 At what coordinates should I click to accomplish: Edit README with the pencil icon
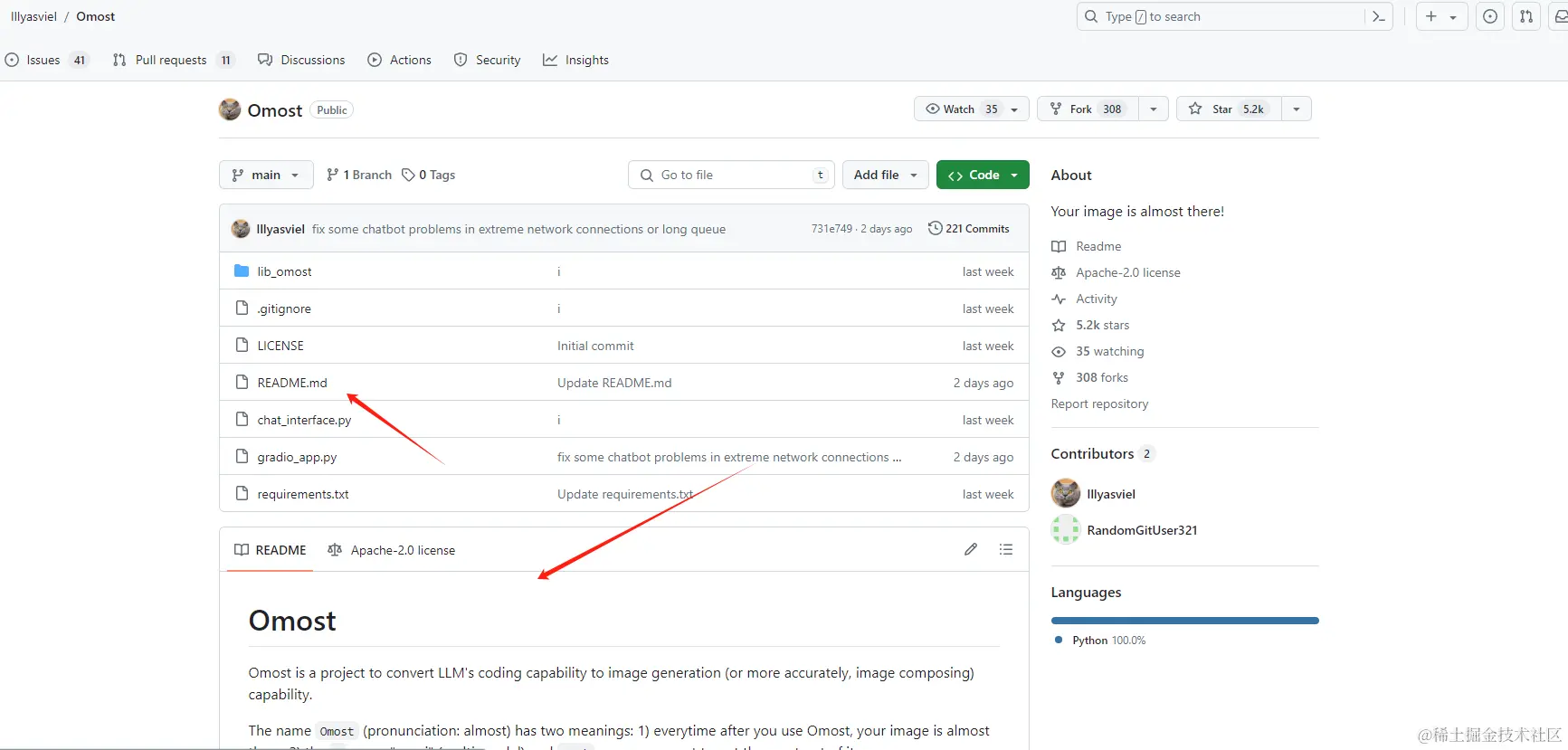[971, 549]
